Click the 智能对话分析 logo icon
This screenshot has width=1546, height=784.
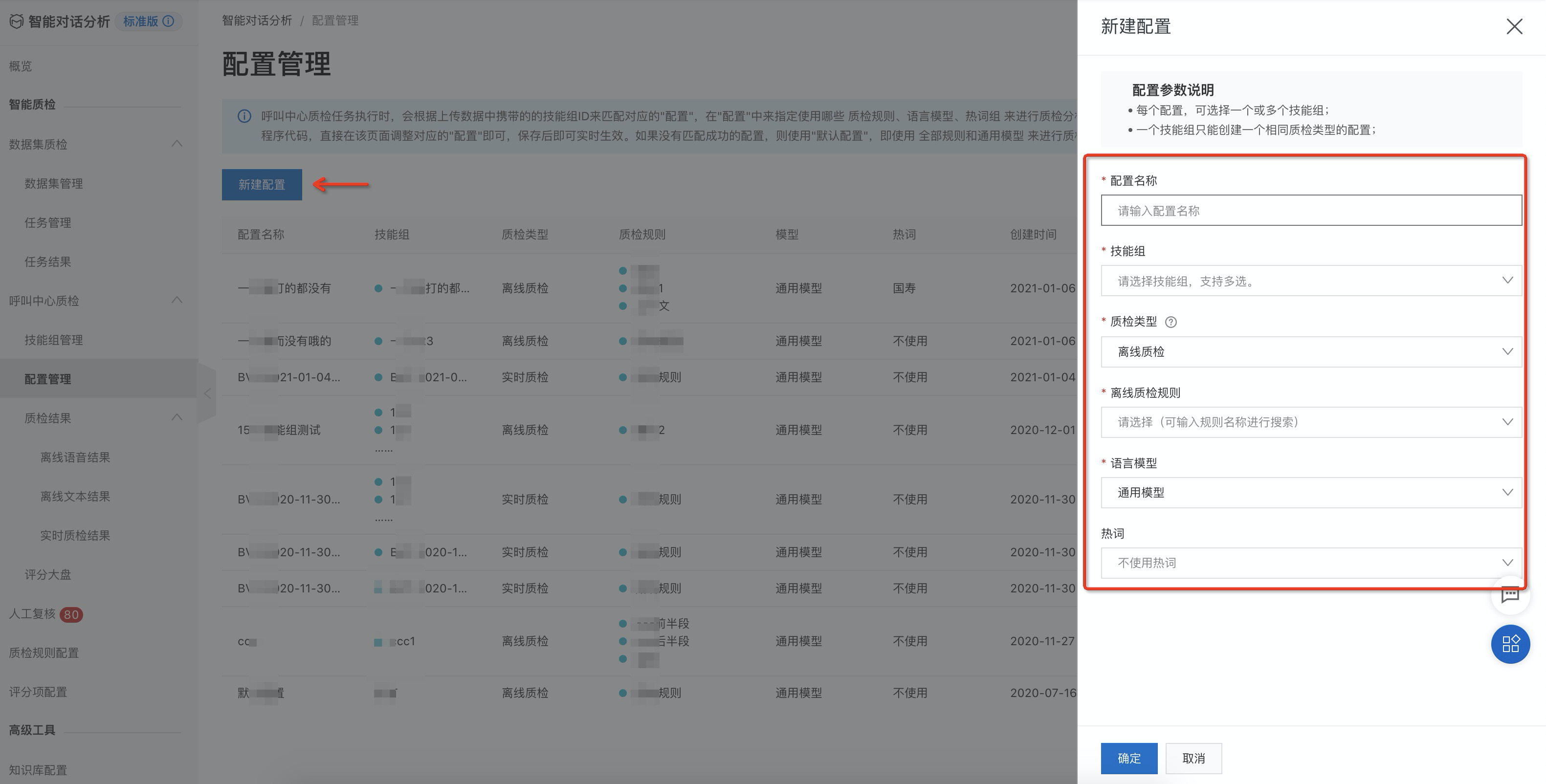16,21
